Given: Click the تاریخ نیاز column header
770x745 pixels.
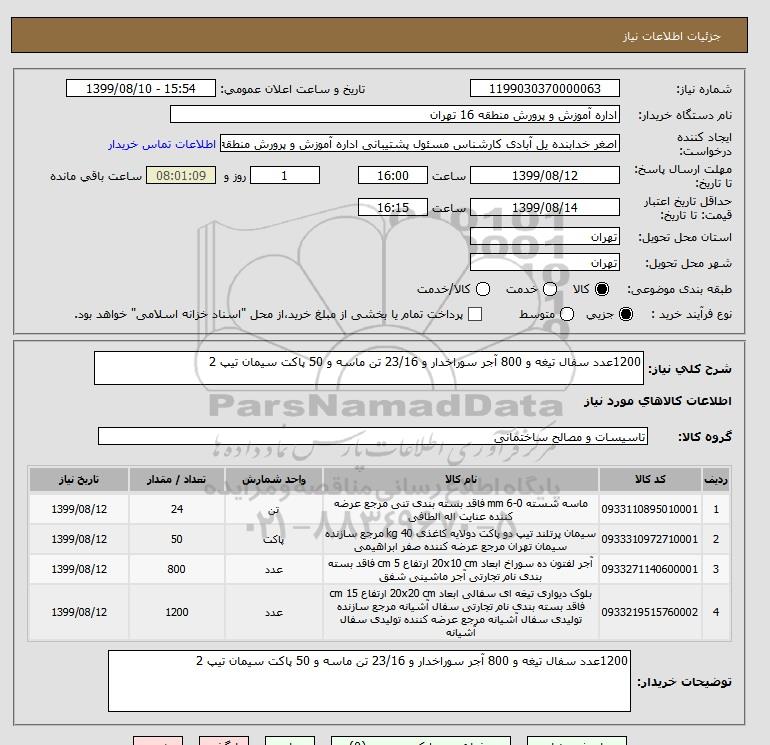Looking at the screenshot, I should click(79, 479).
